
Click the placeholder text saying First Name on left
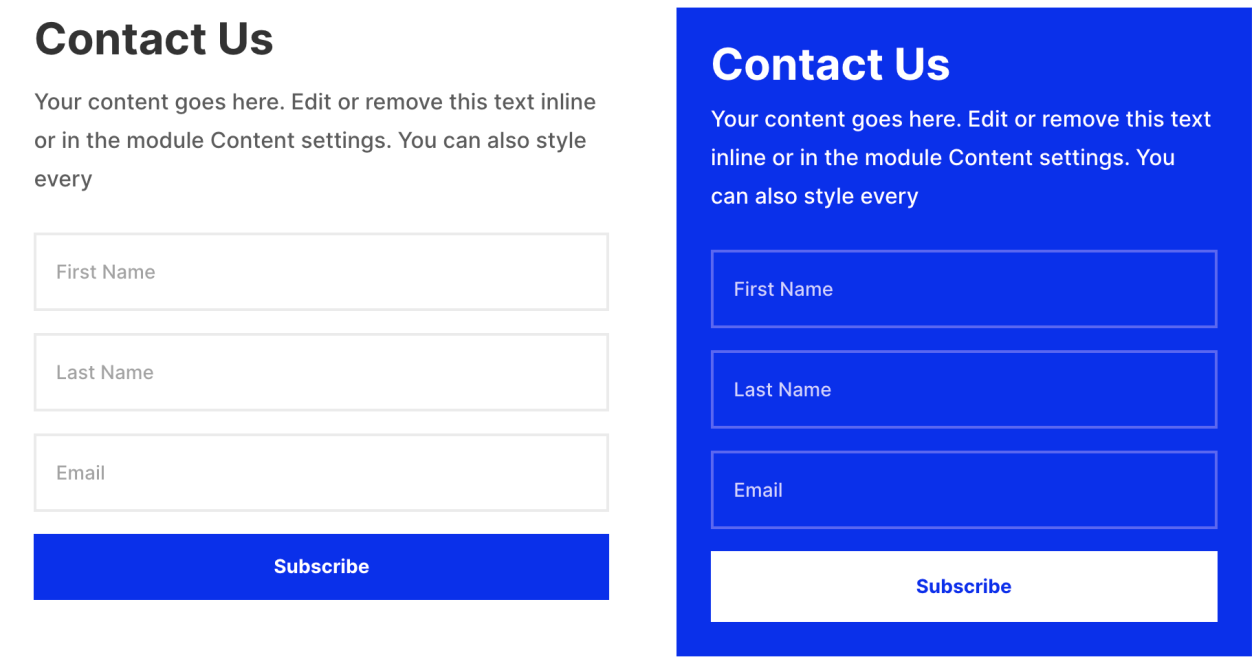tap(105, 272)
